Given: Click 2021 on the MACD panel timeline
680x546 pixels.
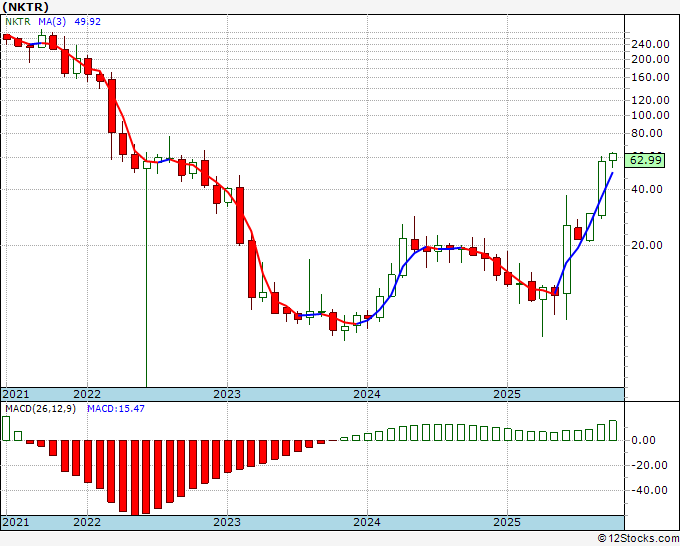Looking at the screenshot, I should click(x=16, y=522).
